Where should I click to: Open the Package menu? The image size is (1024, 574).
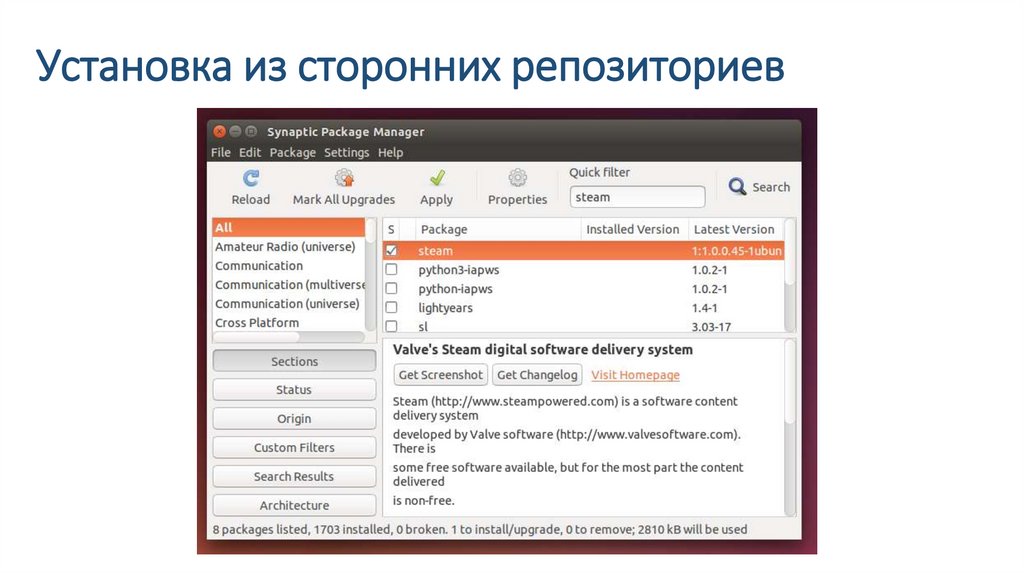(293, 152)
